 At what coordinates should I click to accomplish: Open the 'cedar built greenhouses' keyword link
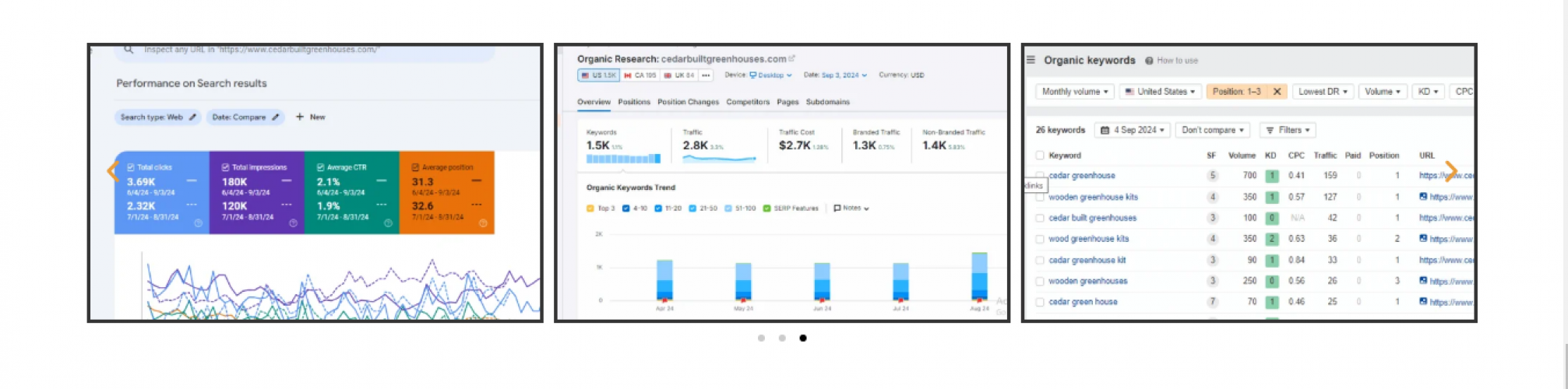pos(1092,218)
